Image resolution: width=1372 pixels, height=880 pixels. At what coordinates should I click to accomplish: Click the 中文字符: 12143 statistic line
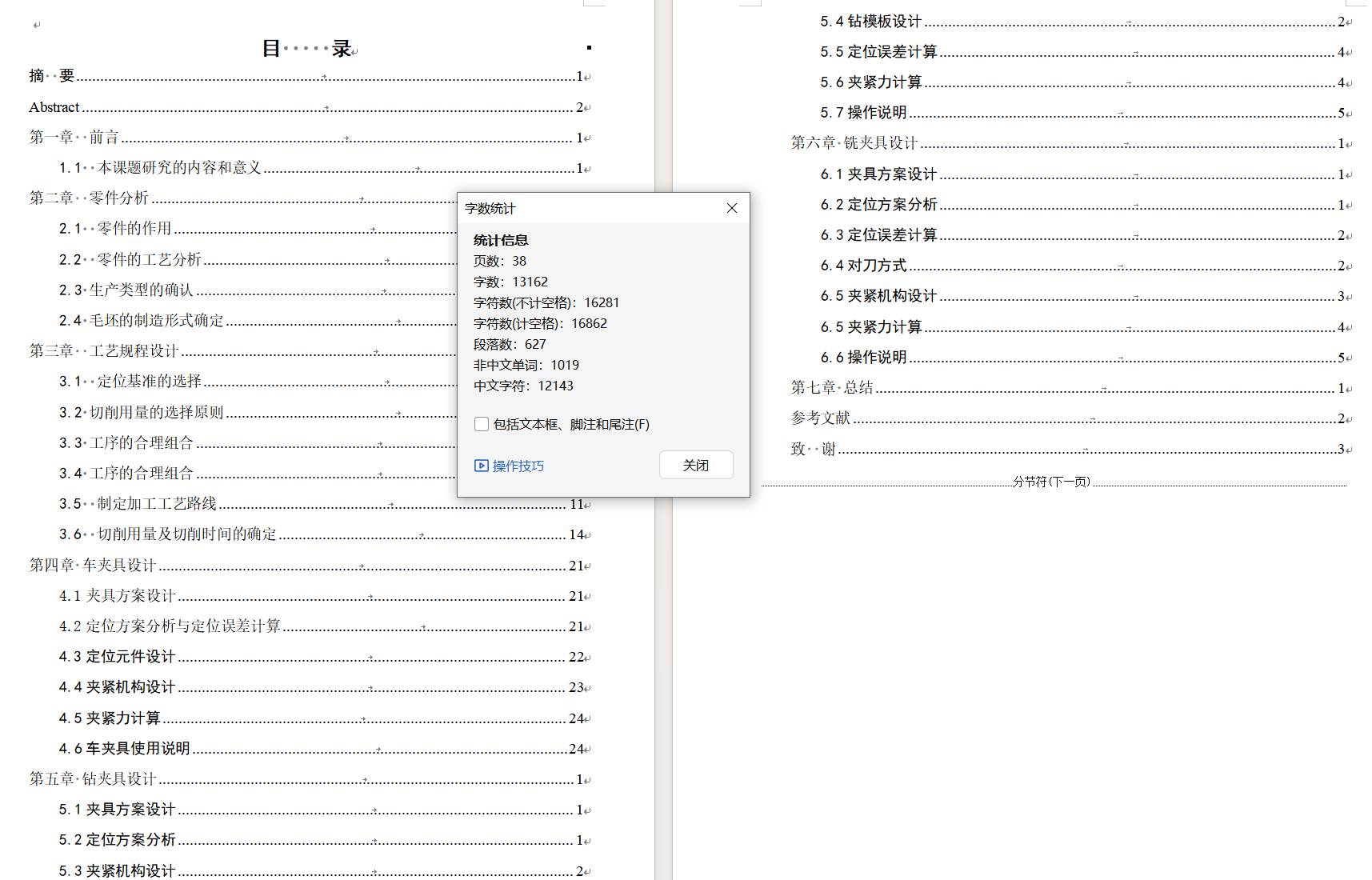point(523,386)
